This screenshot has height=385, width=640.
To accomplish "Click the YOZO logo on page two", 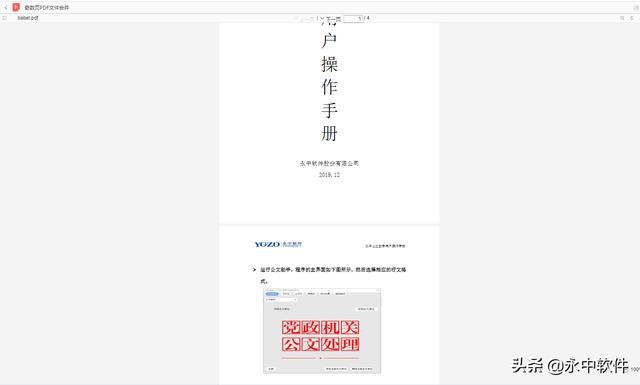I will pyautogui.click(x=278, y=244).
